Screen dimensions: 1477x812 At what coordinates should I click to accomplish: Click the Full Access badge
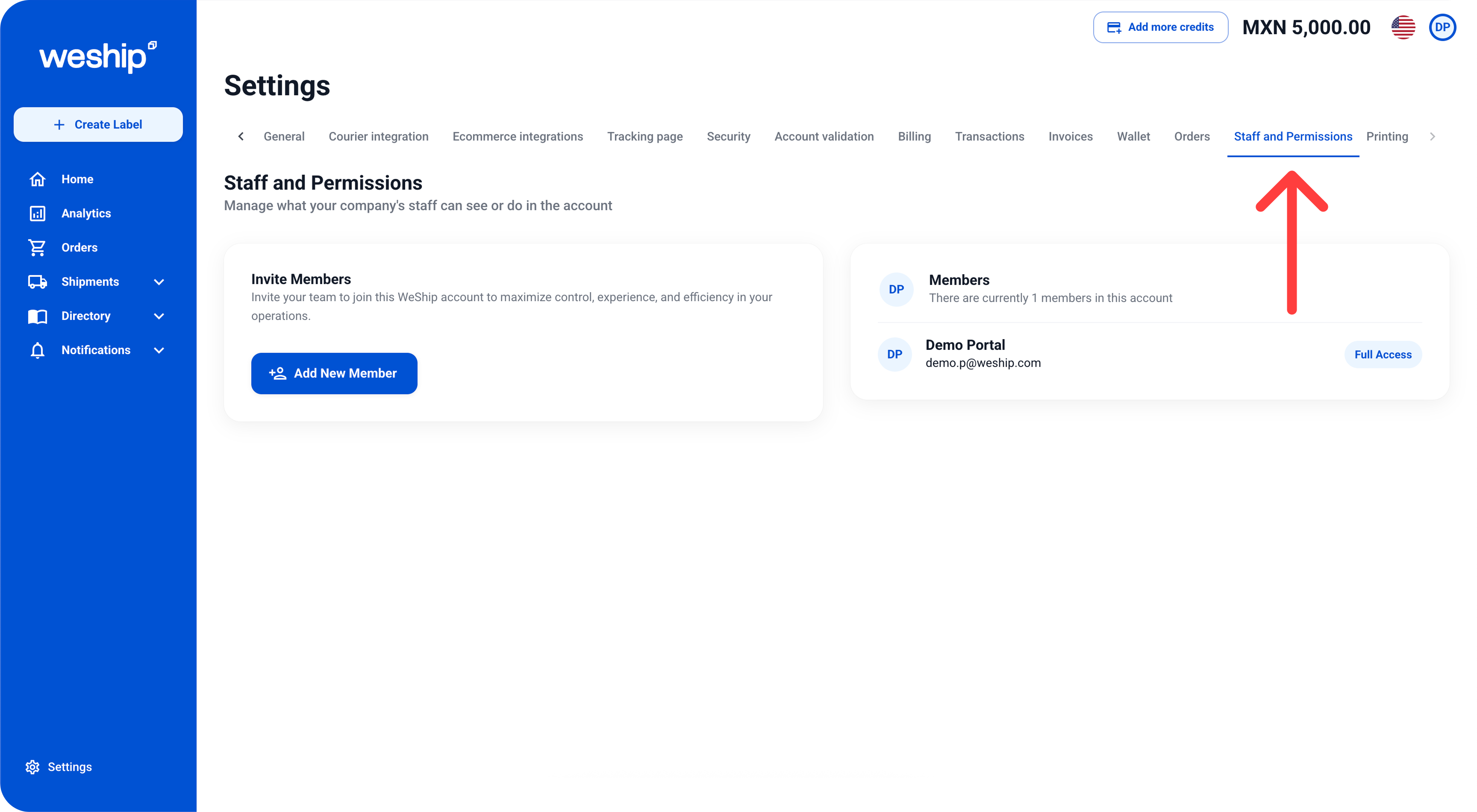(1383, 355)
